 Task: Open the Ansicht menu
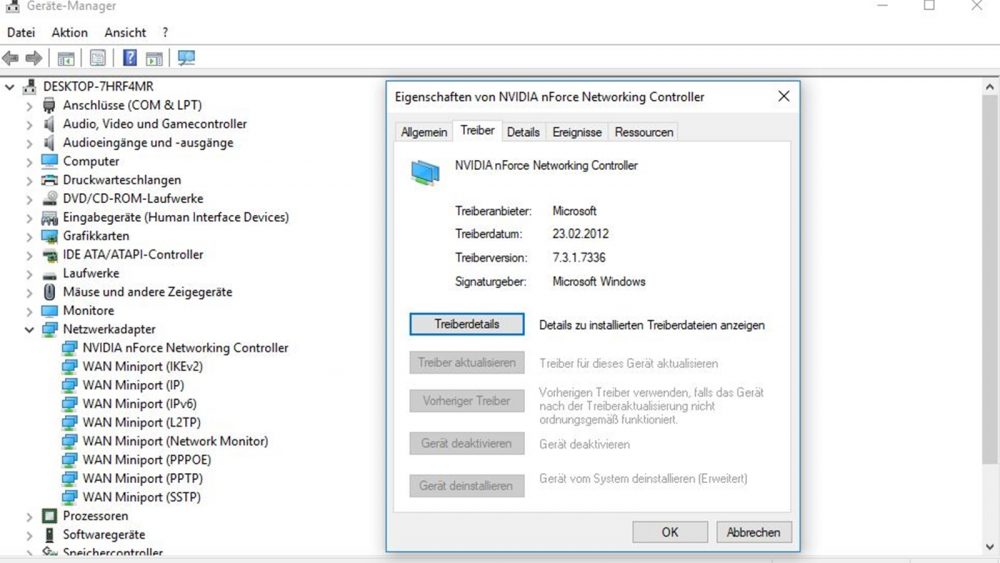(125, 33)
